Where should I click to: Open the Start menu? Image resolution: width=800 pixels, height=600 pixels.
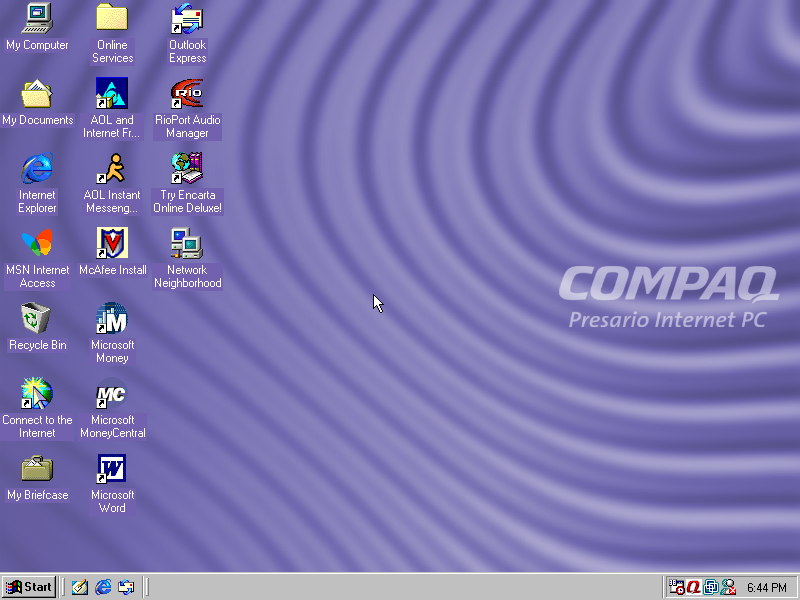click(x=29, y=587)
